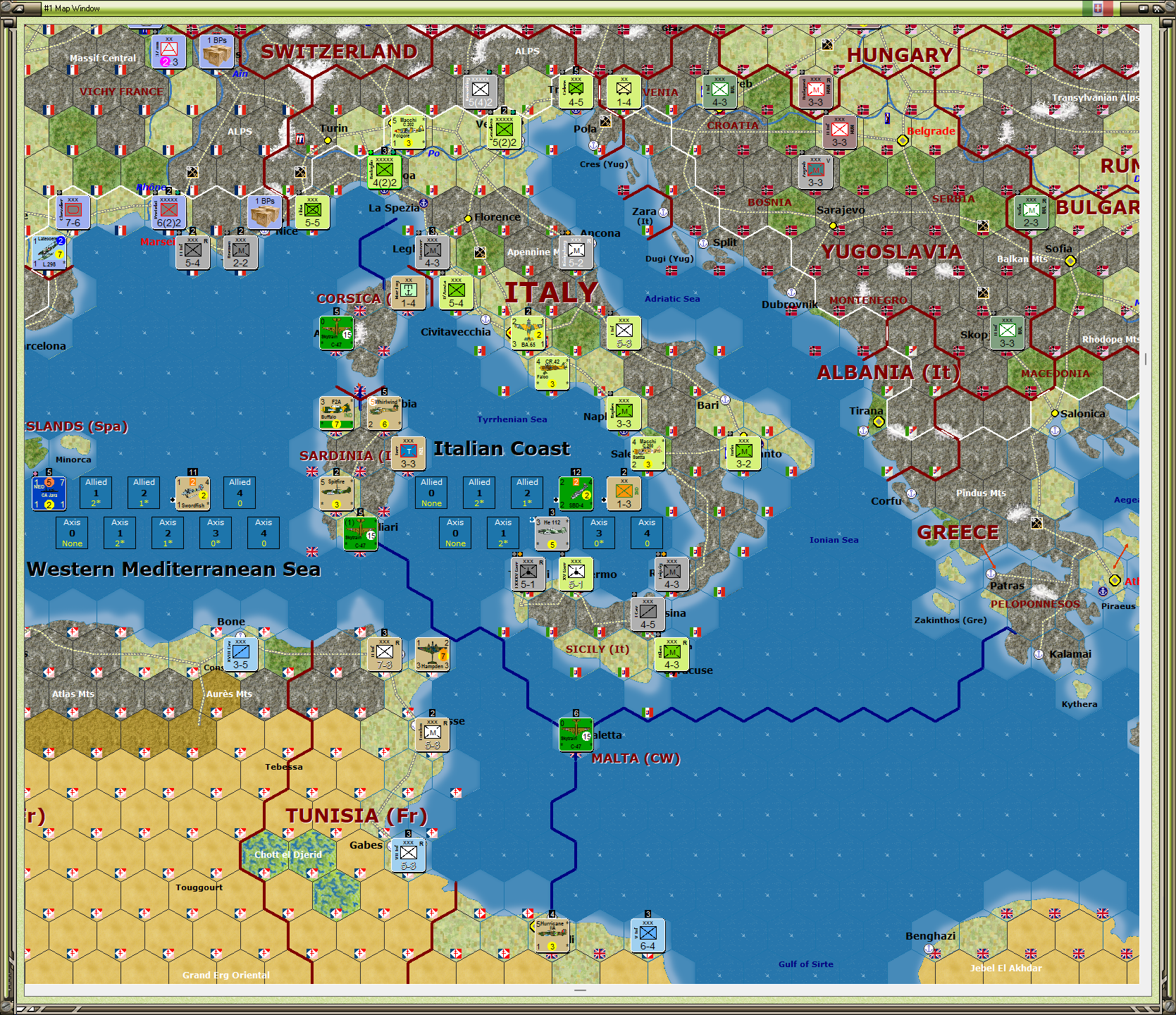The width and height of the screenshot is (1176, 1015).
Task: Select the L.298 seaplane counter
Action: point(49,252)
